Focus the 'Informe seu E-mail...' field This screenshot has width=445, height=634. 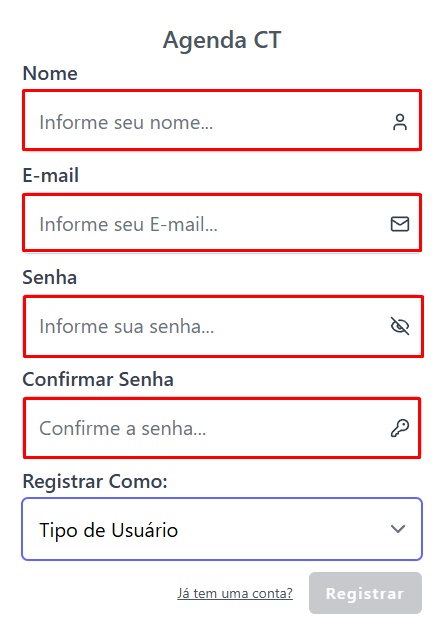(x=222, y=222)
